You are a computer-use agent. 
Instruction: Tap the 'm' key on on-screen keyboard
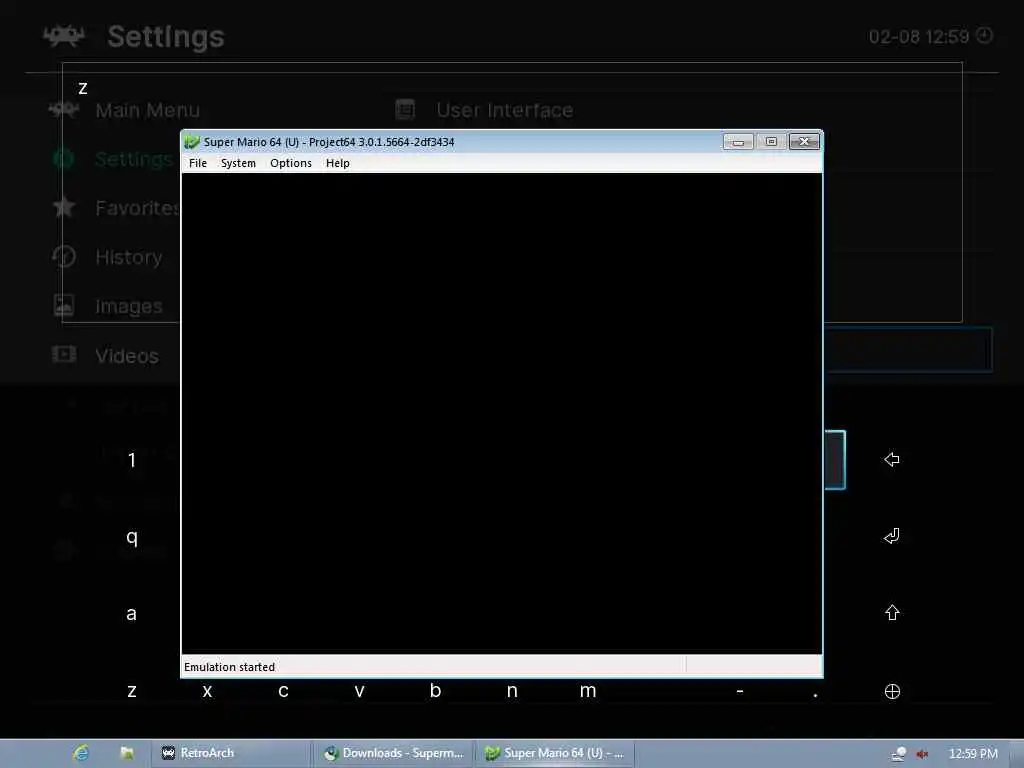pos(588,691)
